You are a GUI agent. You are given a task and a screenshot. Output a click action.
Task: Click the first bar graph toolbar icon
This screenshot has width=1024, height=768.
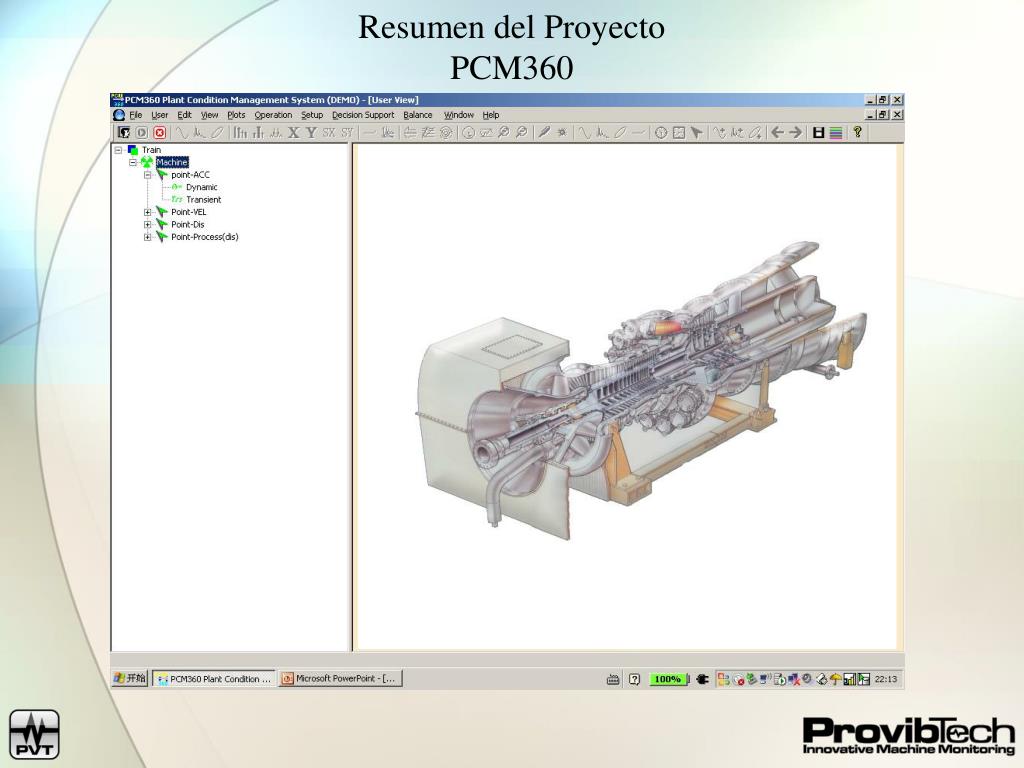[x=240, y=133]
